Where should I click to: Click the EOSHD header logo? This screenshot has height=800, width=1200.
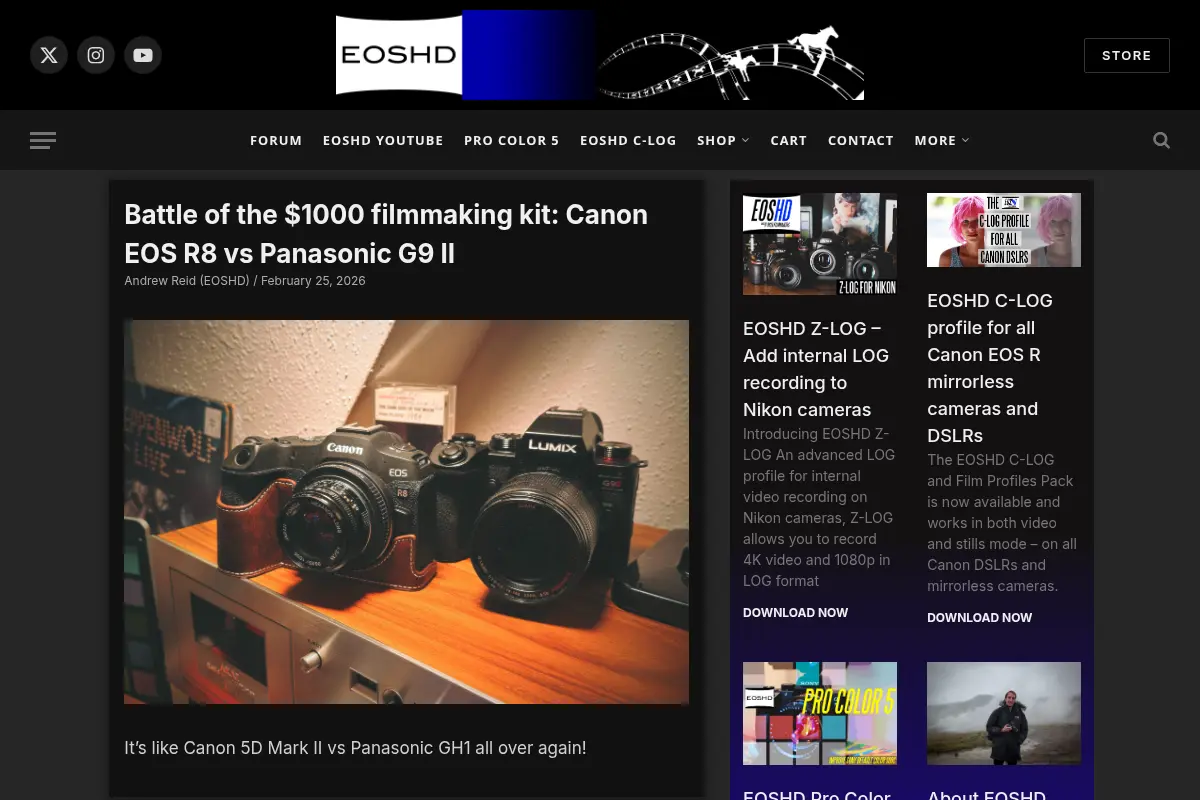pyautogui.click(x=600, y=55)
